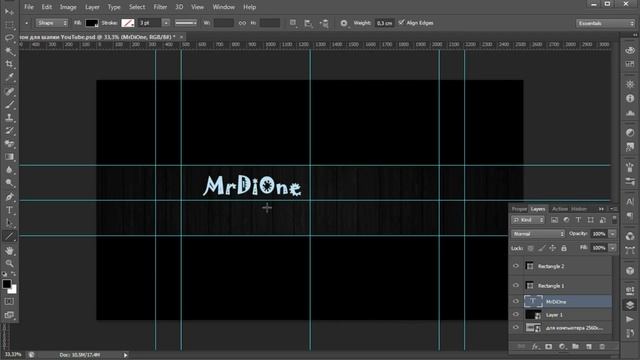Viewport: 640px width, 360px height.
Task: Select the Move tool
Action: click(x=9, y=12)
